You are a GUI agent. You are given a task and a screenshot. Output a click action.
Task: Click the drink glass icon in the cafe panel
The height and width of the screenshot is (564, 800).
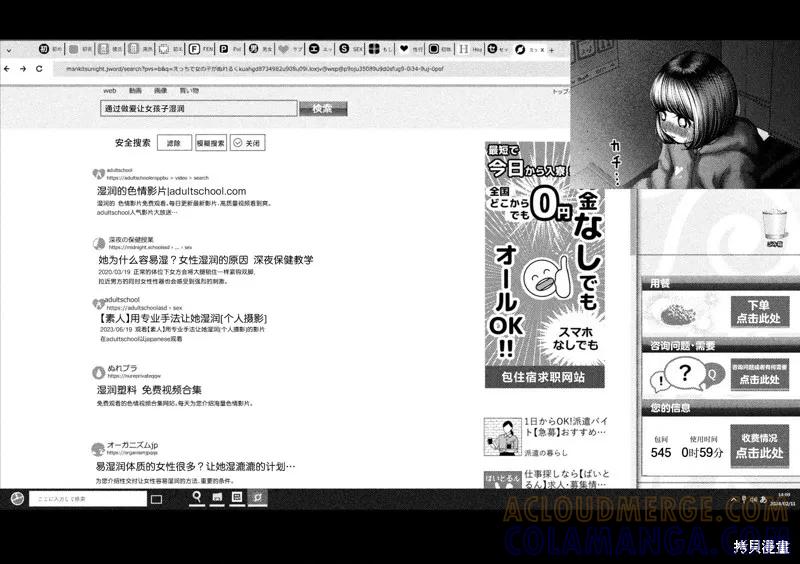pos(774,225)
